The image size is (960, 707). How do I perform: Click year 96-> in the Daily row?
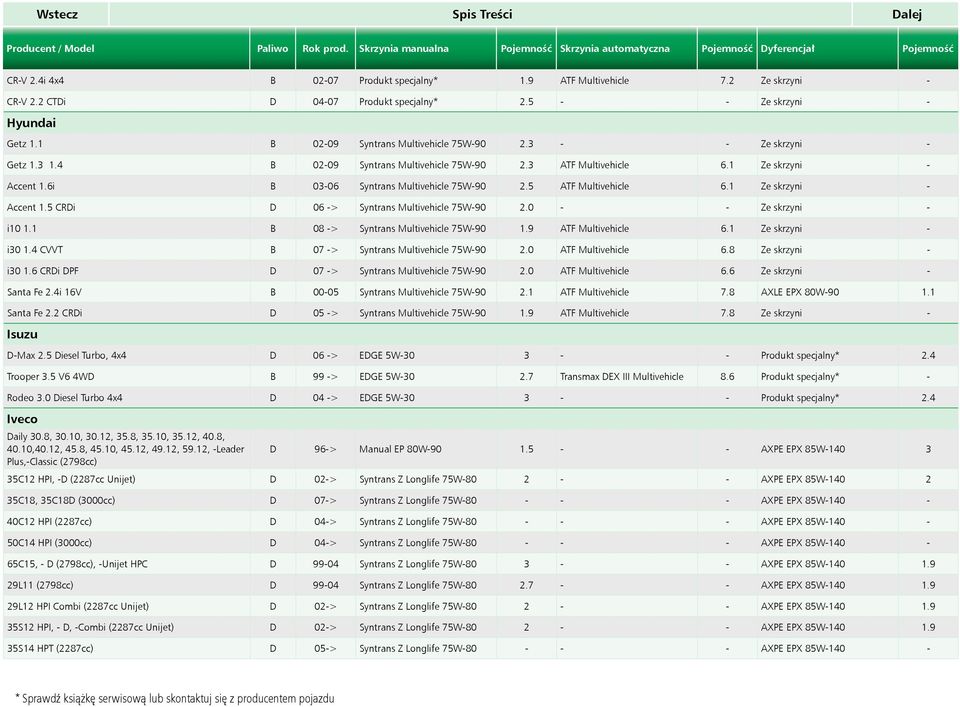(325, 449)
